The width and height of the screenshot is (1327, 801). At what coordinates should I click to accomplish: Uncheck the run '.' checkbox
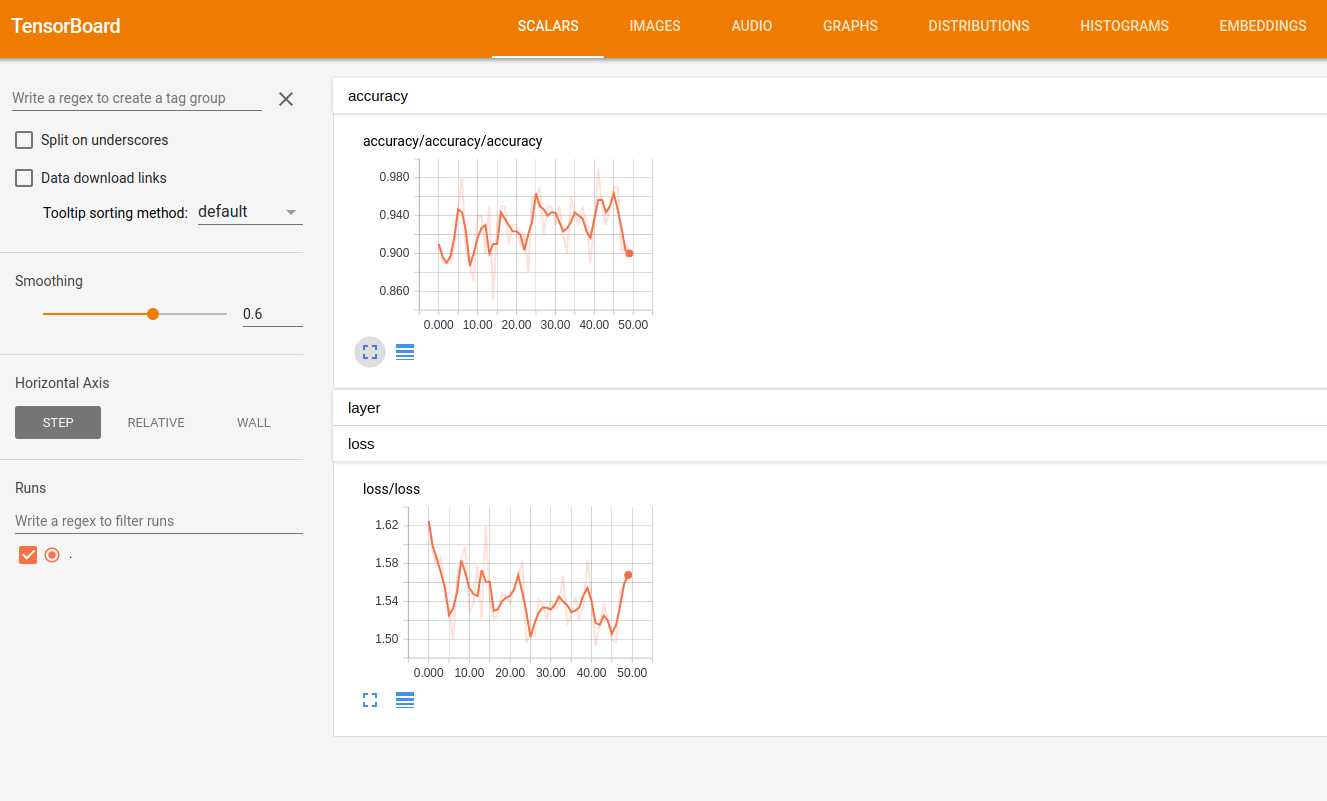pos(28,555)
